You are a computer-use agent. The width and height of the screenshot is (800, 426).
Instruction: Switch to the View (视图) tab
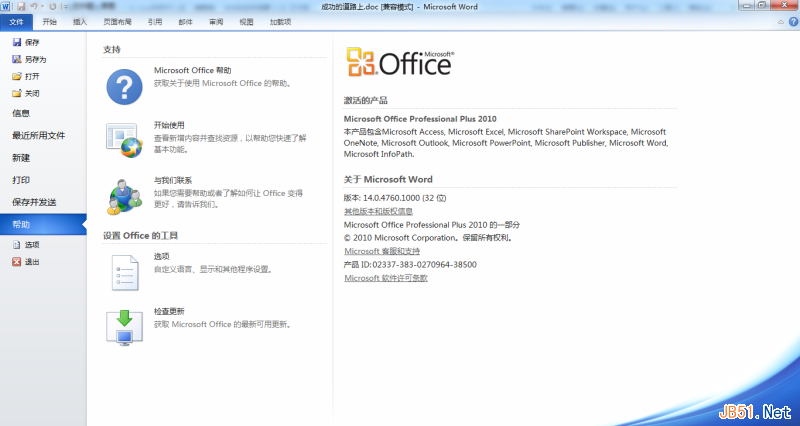click(x=246, y=22)
